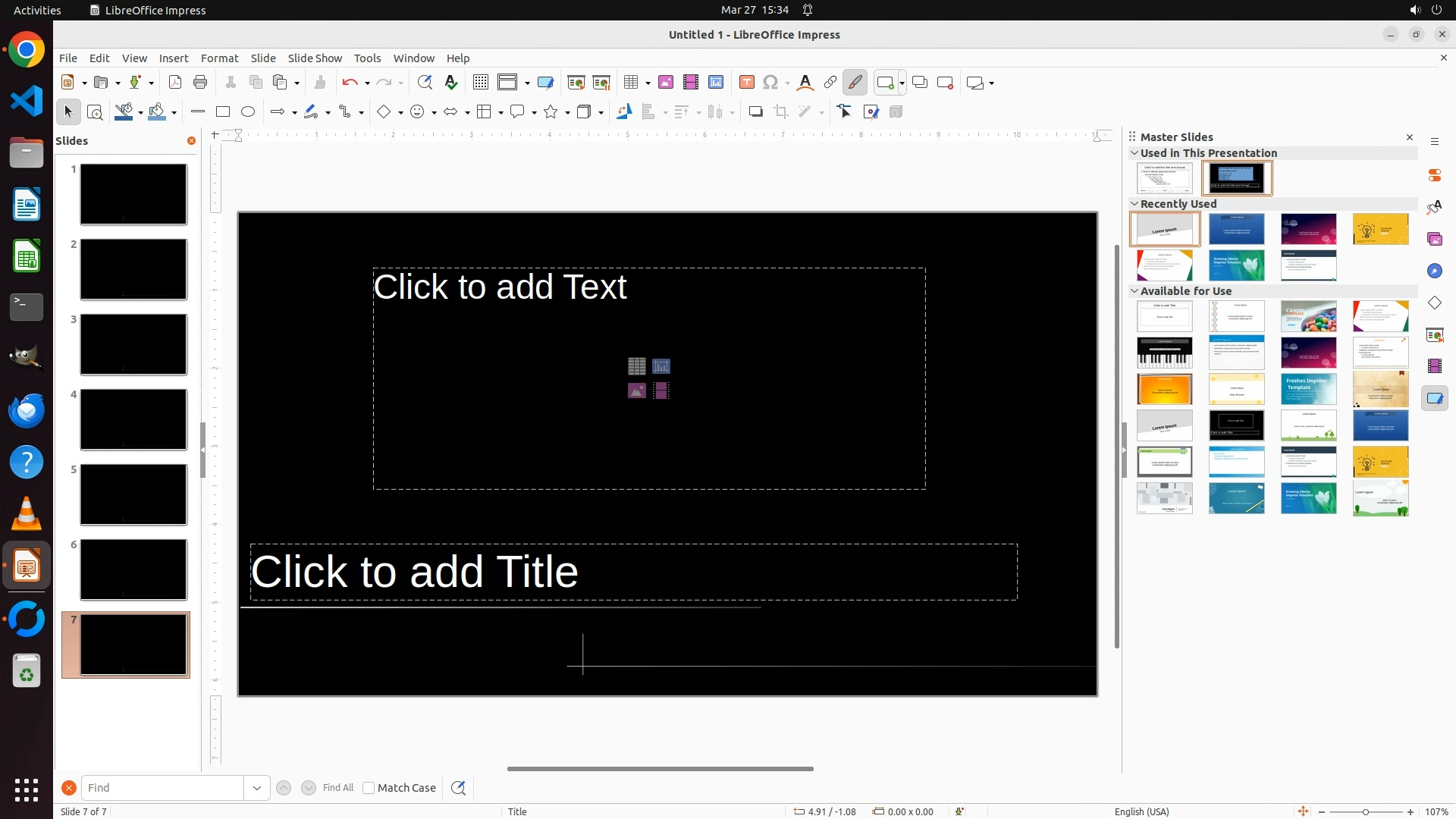Open the Find field history dropdown

coord(257,788)
